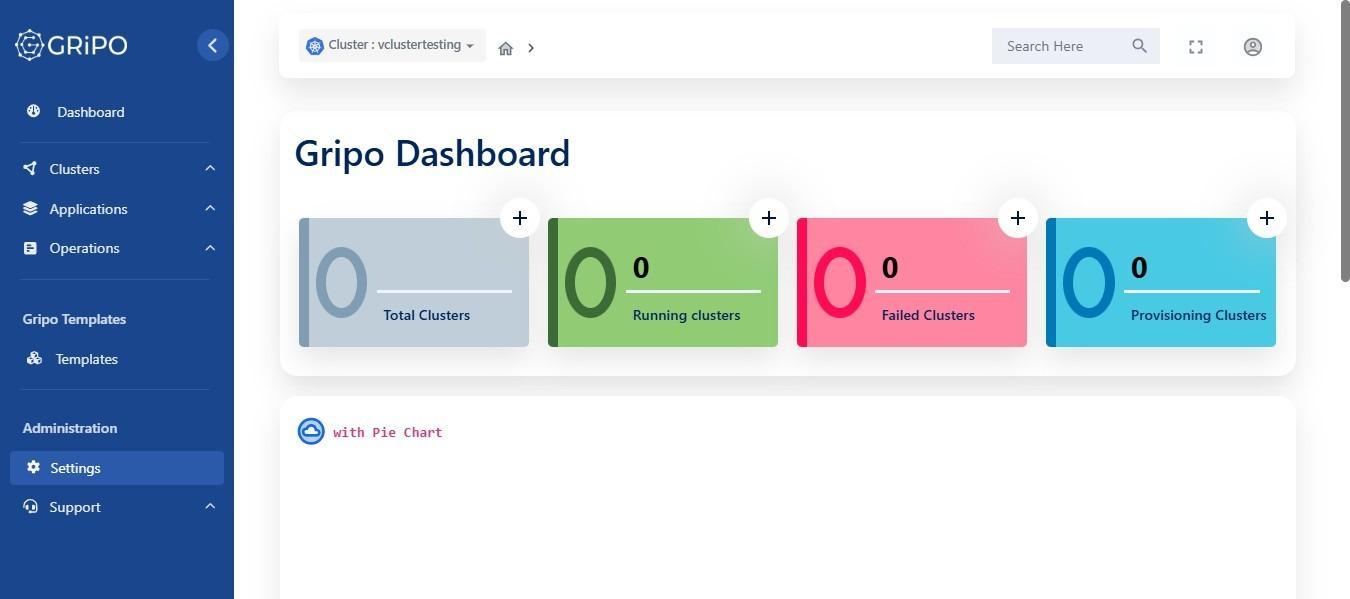
Task: Click the plus icon on Provisioning Clusters card
Action: tap(1267, 218)
